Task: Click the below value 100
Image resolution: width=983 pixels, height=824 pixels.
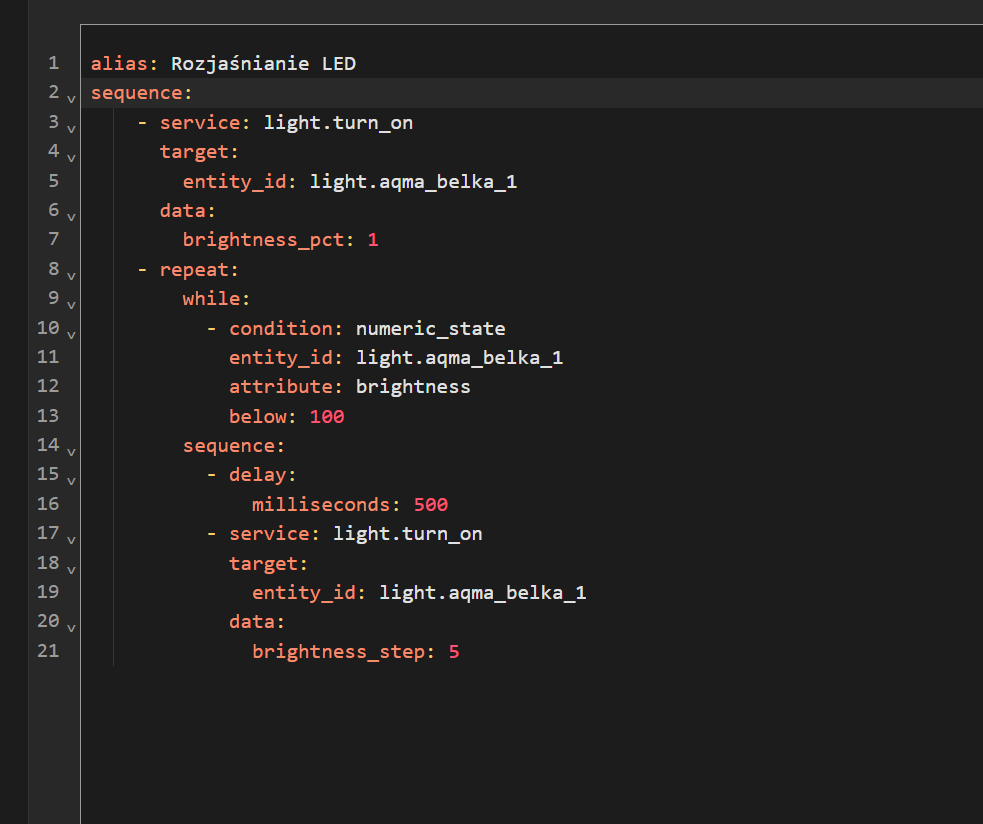Action: [326, 416]
